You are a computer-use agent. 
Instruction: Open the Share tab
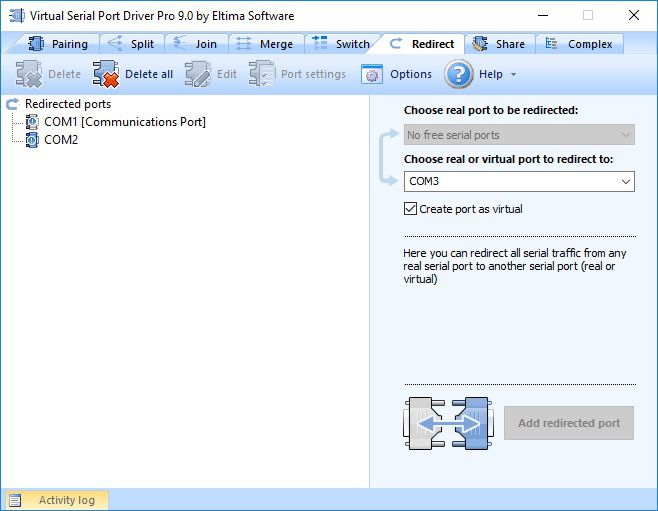[x=499, y=44]
